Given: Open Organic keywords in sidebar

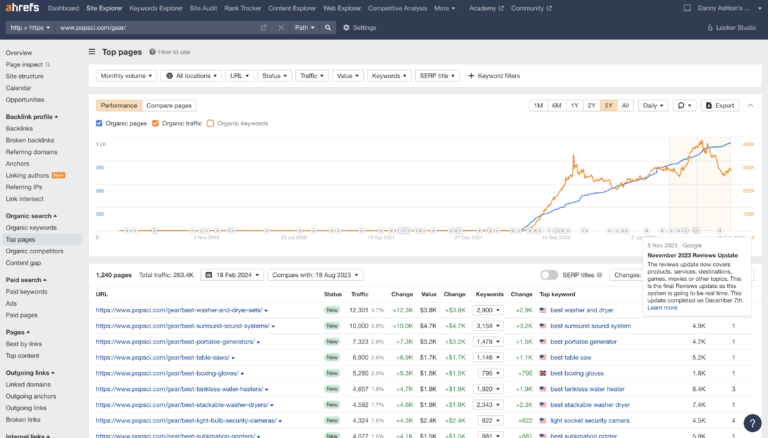Looking at the screenshot, I should click(31, 227).
